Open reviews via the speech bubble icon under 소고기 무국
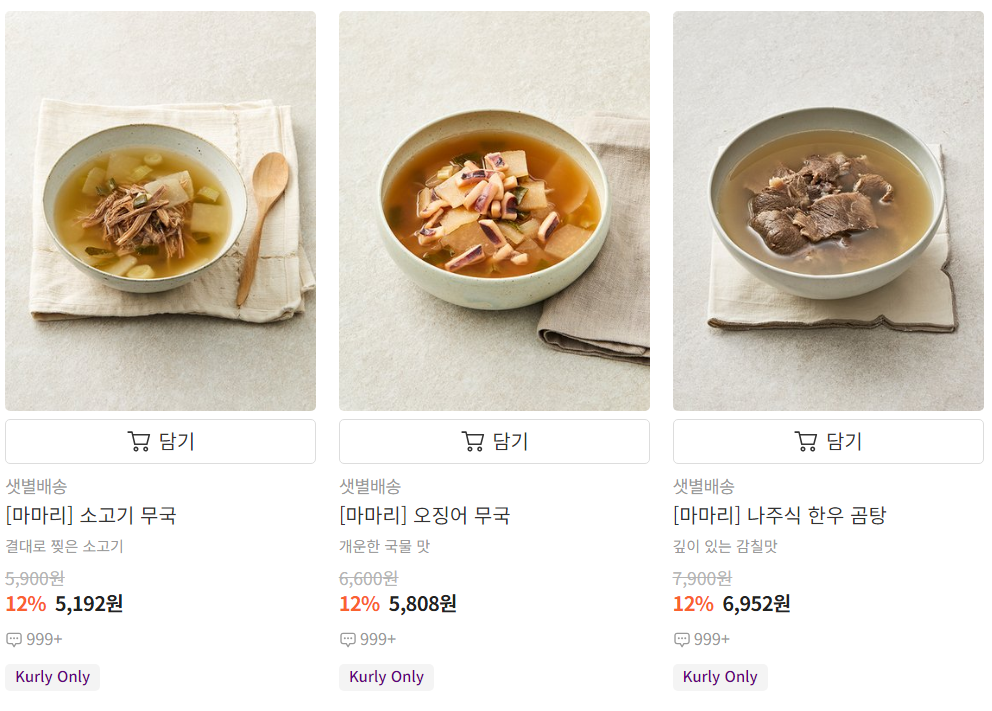992x711 pixels. pos(13,639)
